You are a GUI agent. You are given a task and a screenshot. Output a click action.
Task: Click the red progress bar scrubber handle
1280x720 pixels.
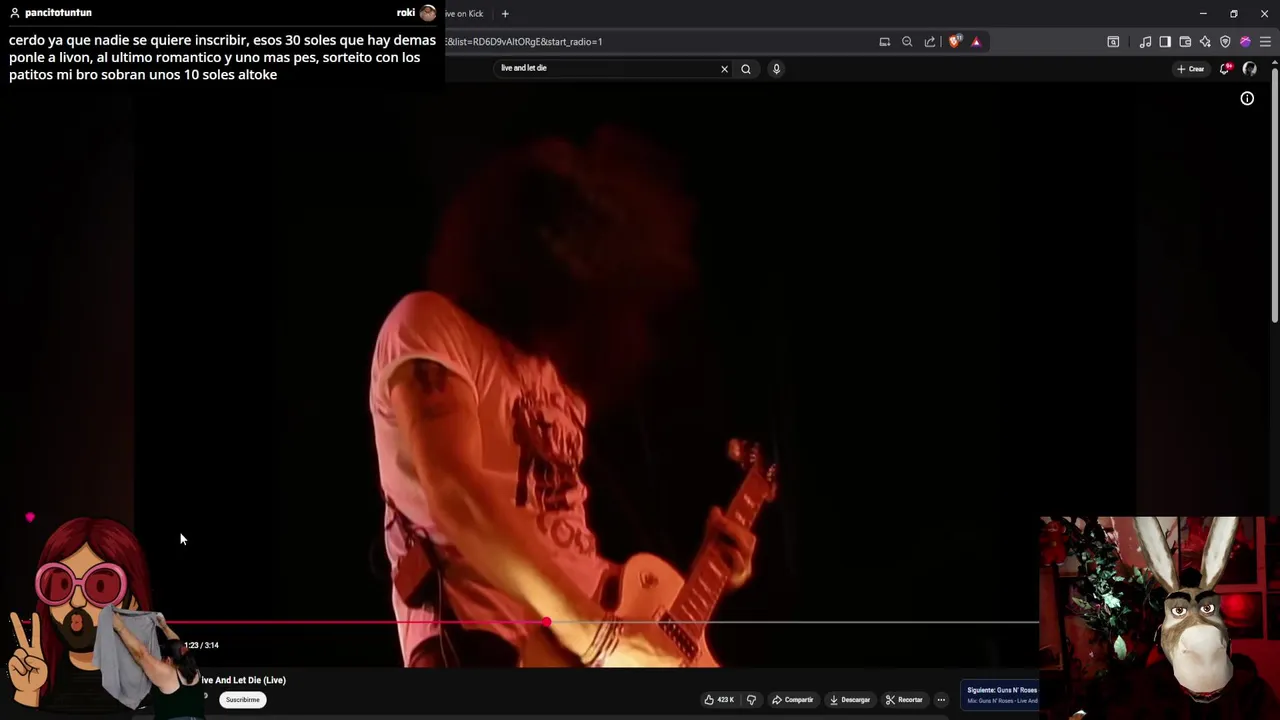coord(547,622)
